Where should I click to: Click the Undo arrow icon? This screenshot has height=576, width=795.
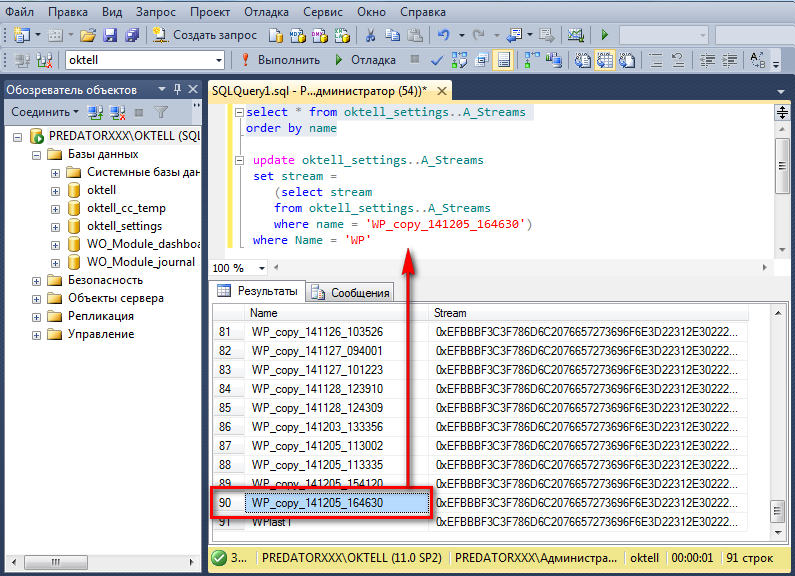(x=444, y=35)
